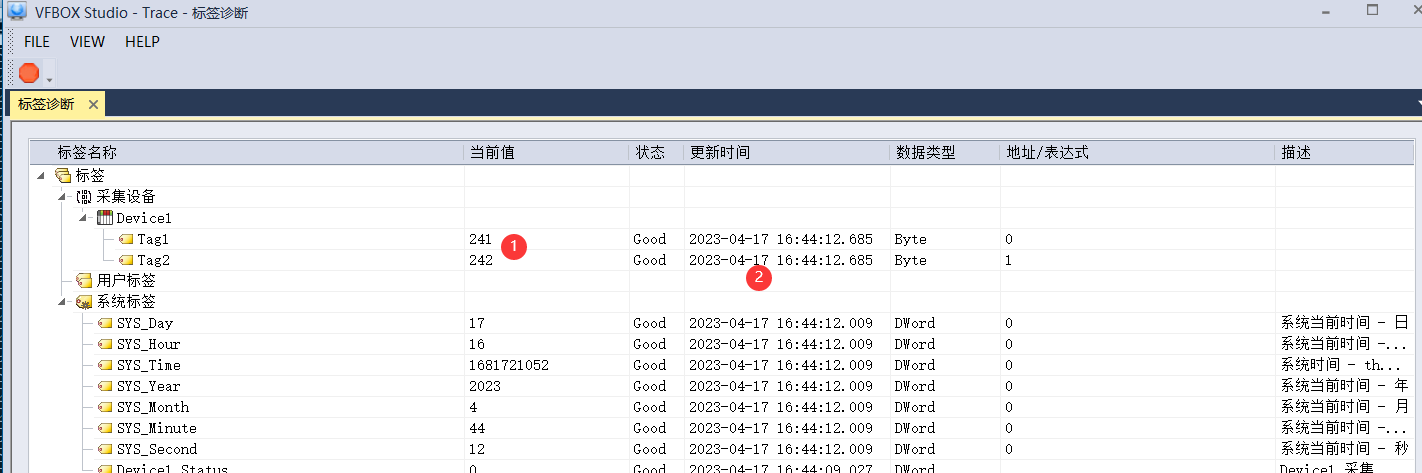Click SYS_Year value 2023
1422x473 pixels.
coord(484,386)
